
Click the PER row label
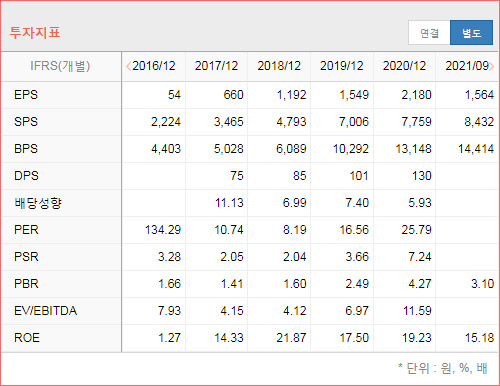click(x=26, y=230)
